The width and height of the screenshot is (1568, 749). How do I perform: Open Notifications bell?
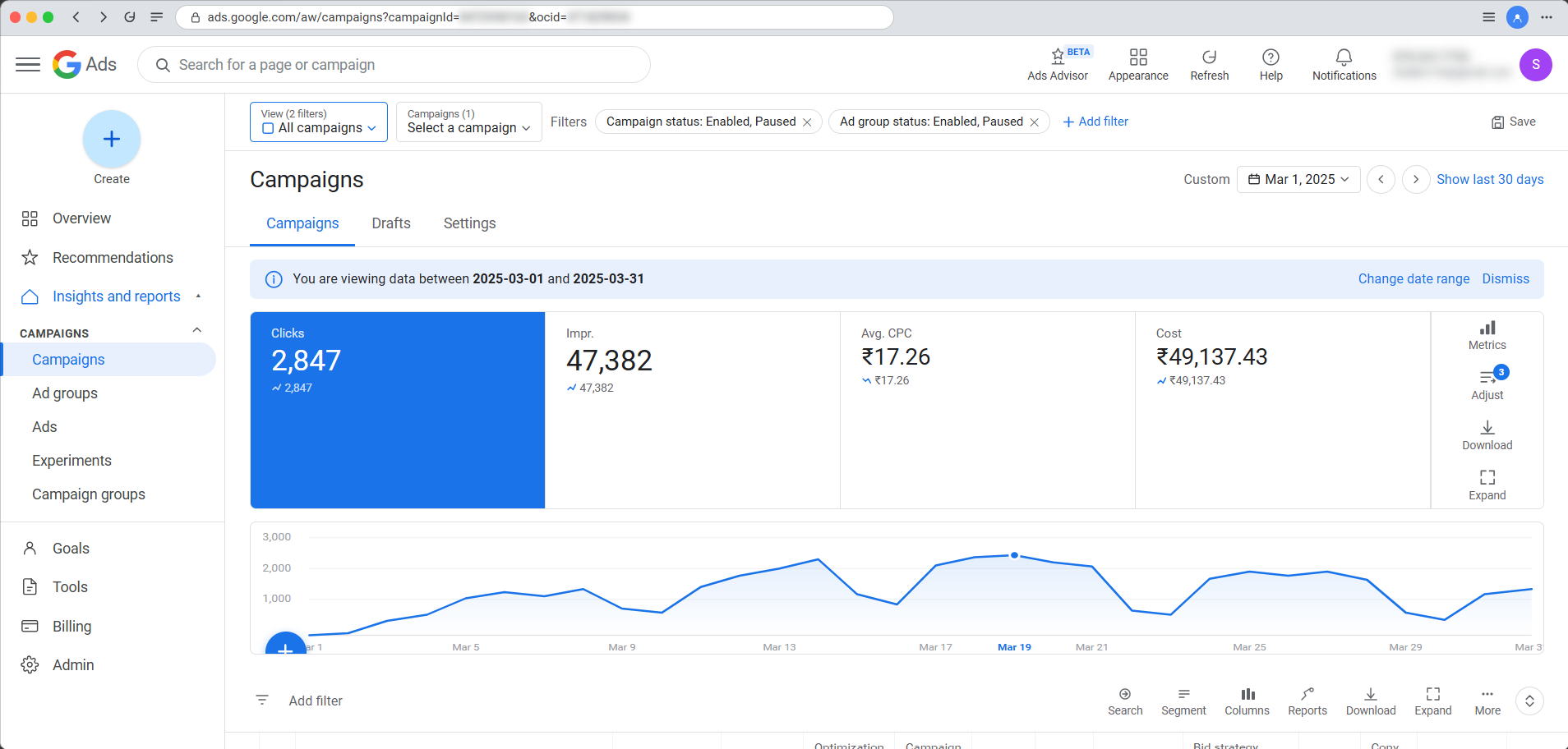coord(1344,64)
